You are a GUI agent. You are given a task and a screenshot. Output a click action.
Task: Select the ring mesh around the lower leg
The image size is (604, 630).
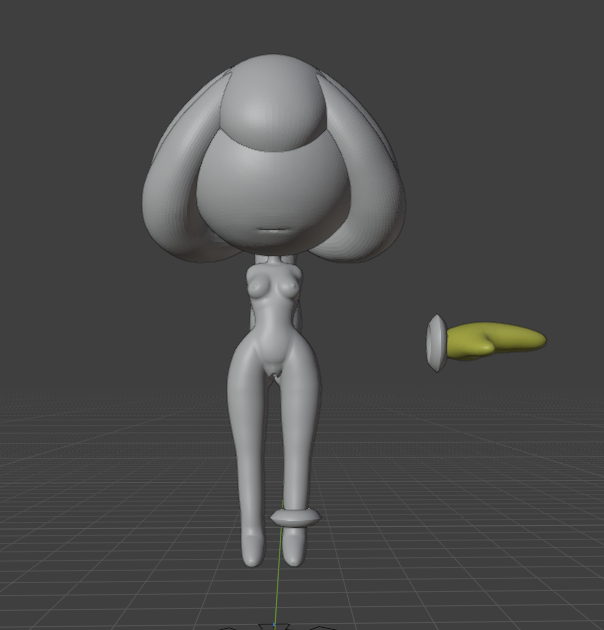coord(295,518)
